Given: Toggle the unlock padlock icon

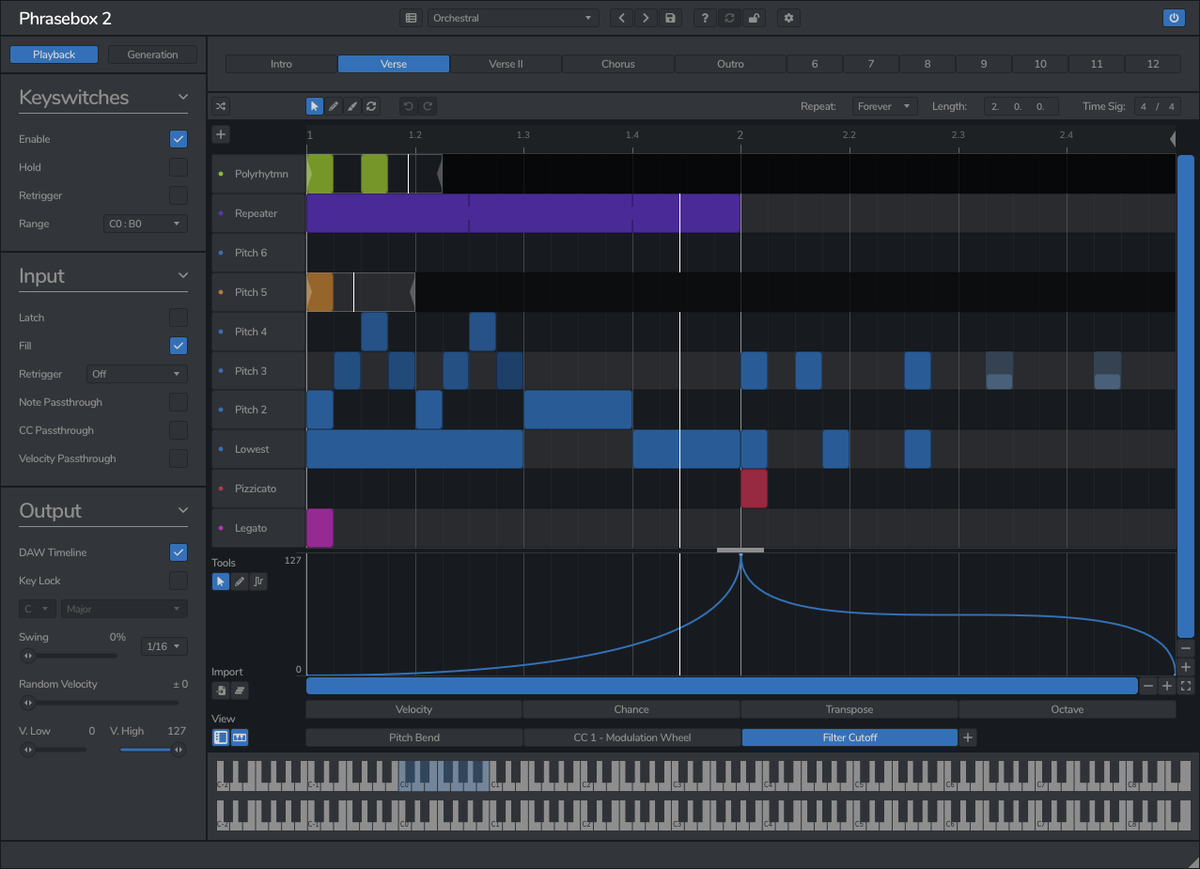Looking at the screenshot, I should coord(752,18).
